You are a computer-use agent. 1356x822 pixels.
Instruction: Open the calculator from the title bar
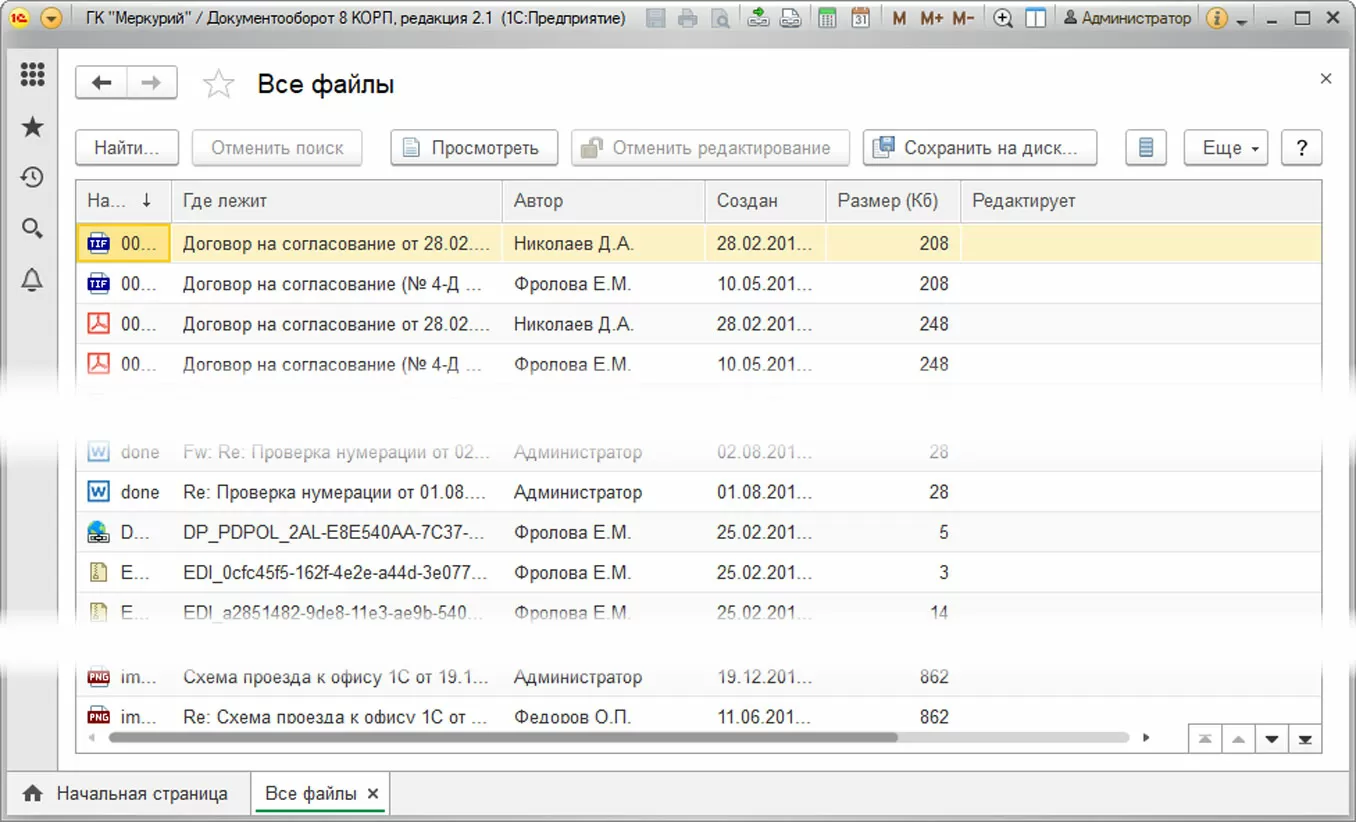click(x=827, y=18)
